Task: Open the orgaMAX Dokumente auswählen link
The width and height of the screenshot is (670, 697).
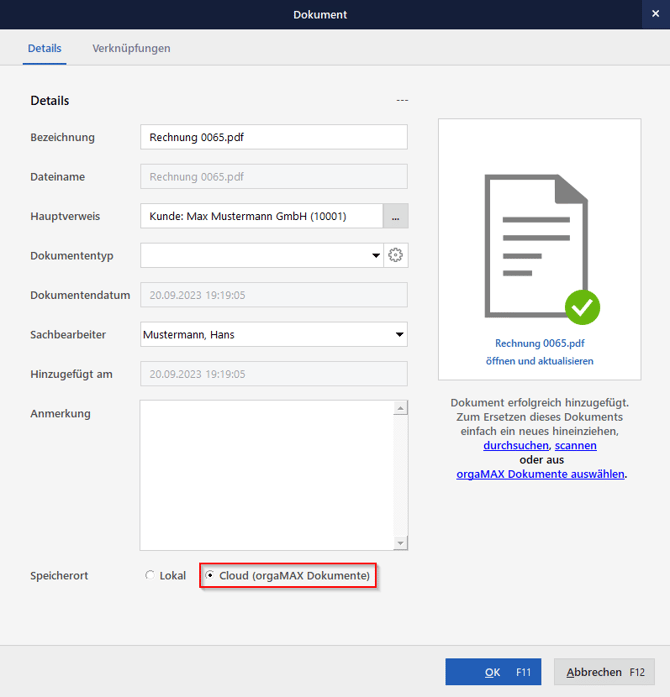Action: coord(540,474)
